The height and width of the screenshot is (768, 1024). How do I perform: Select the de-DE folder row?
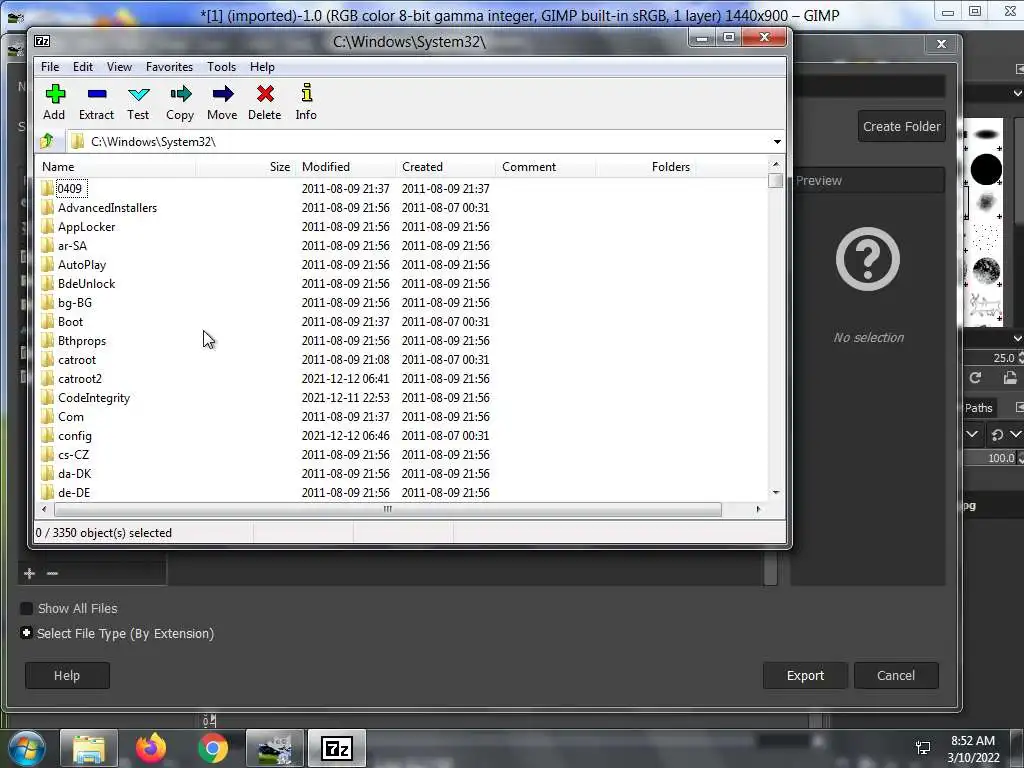[403, 492]
